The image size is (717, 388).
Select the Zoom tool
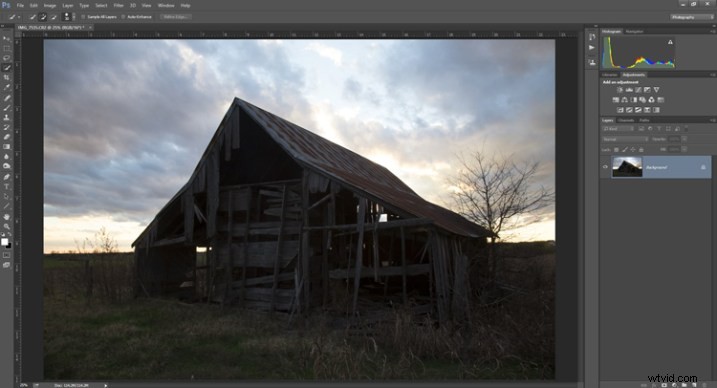(6, 226)
